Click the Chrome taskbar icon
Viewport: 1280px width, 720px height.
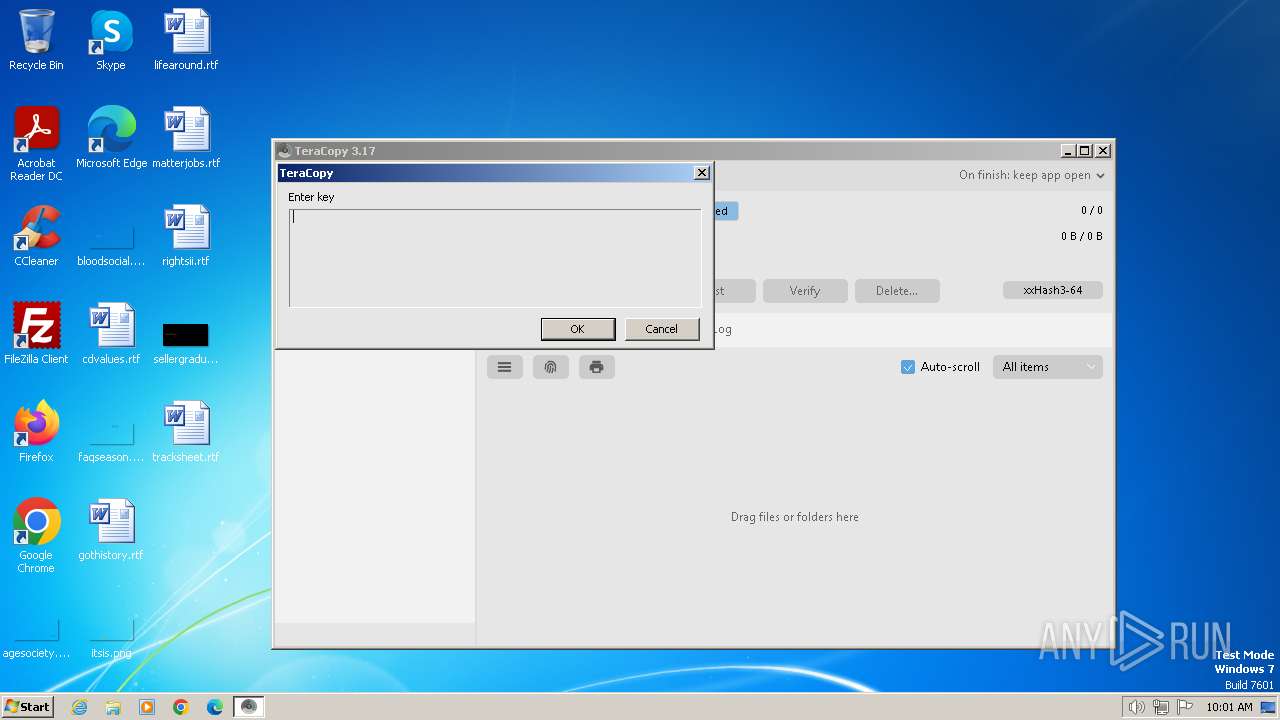click(181, 707)
